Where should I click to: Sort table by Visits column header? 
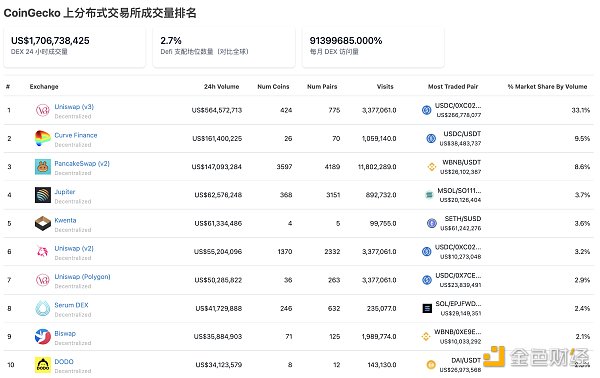tap(385, 86)
